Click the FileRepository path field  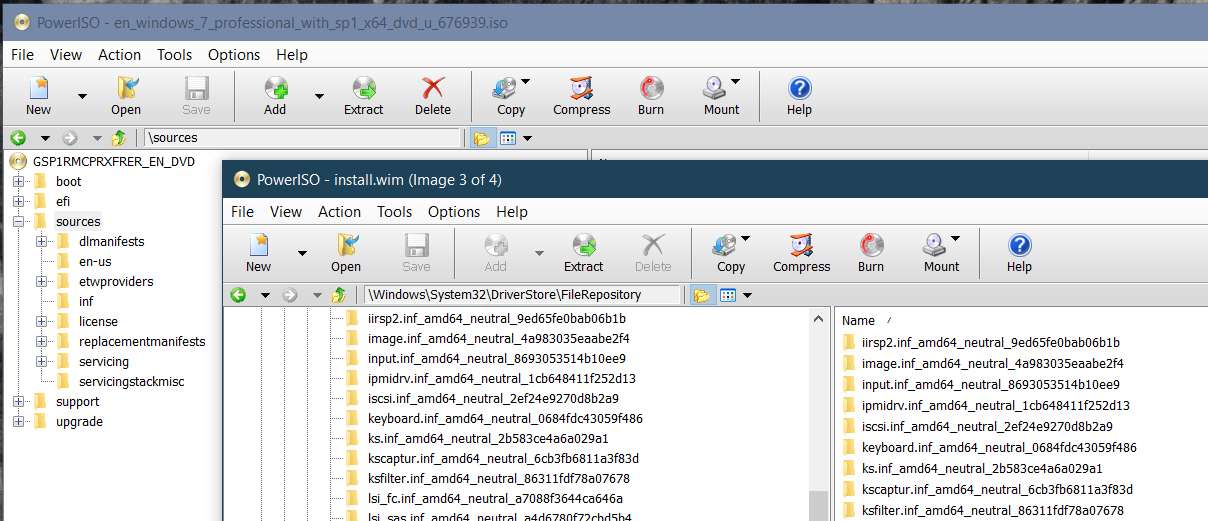(x=523, y=295)
